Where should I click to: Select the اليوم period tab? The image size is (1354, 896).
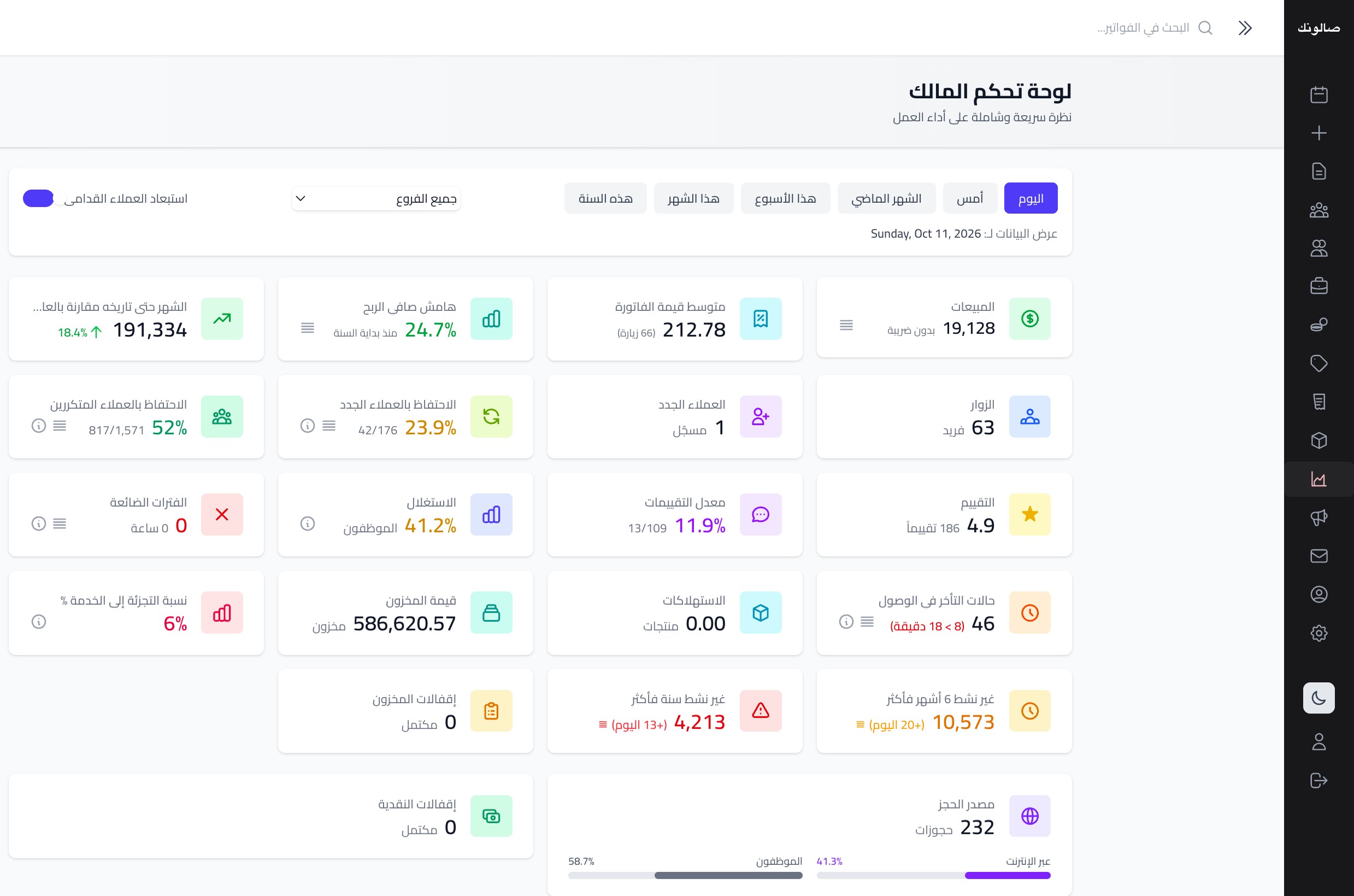(x=1031, y=198)
